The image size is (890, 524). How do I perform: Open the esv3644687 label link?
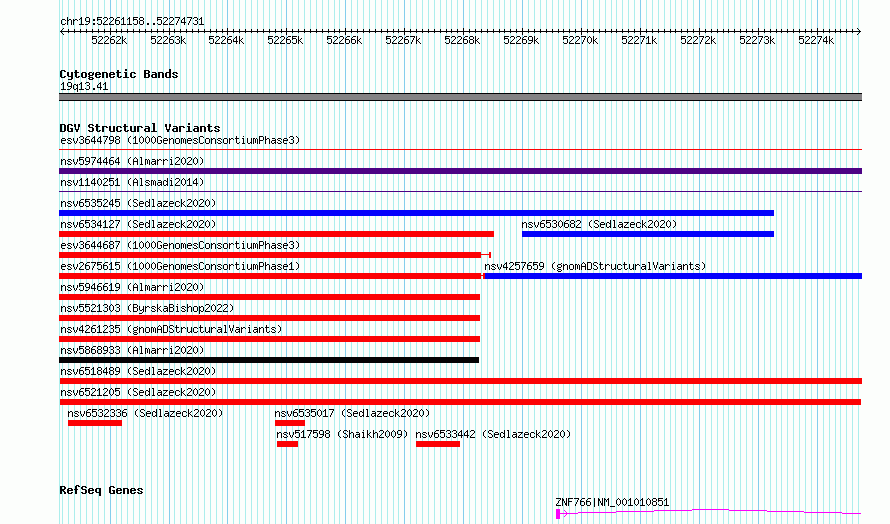pos(180,245)
